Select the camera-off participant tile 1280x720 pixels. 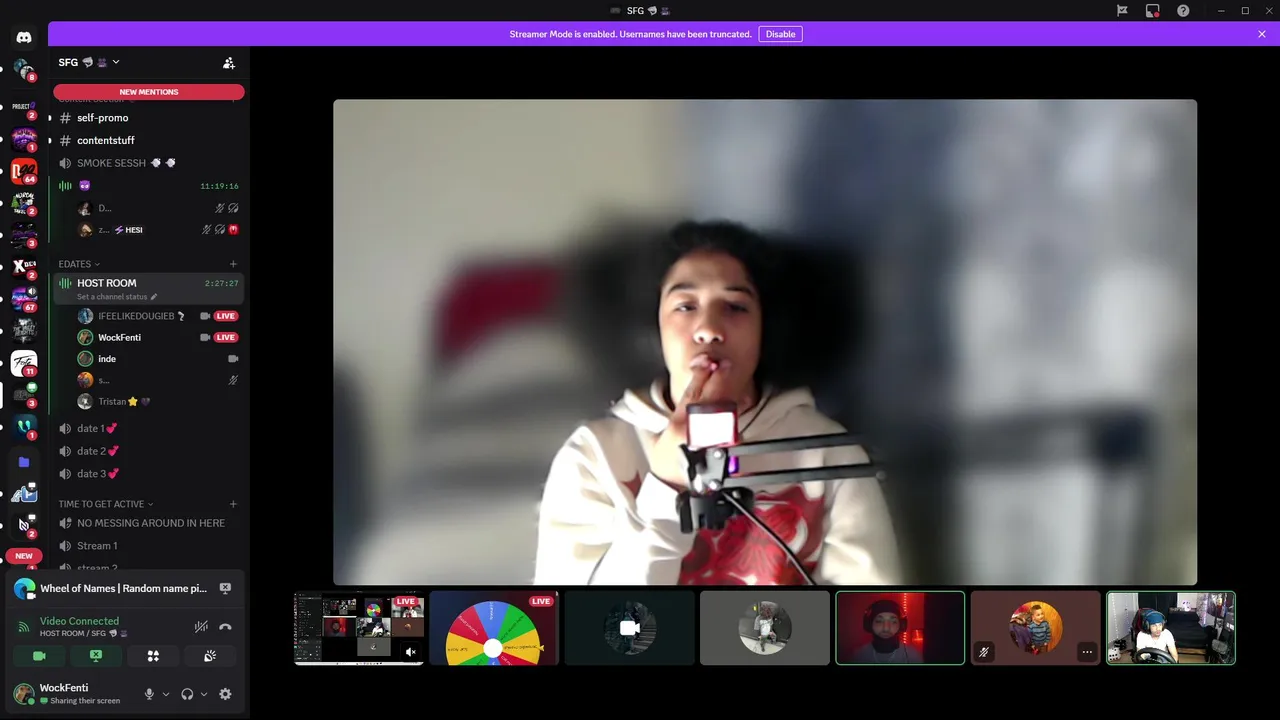tap(629, 628)
